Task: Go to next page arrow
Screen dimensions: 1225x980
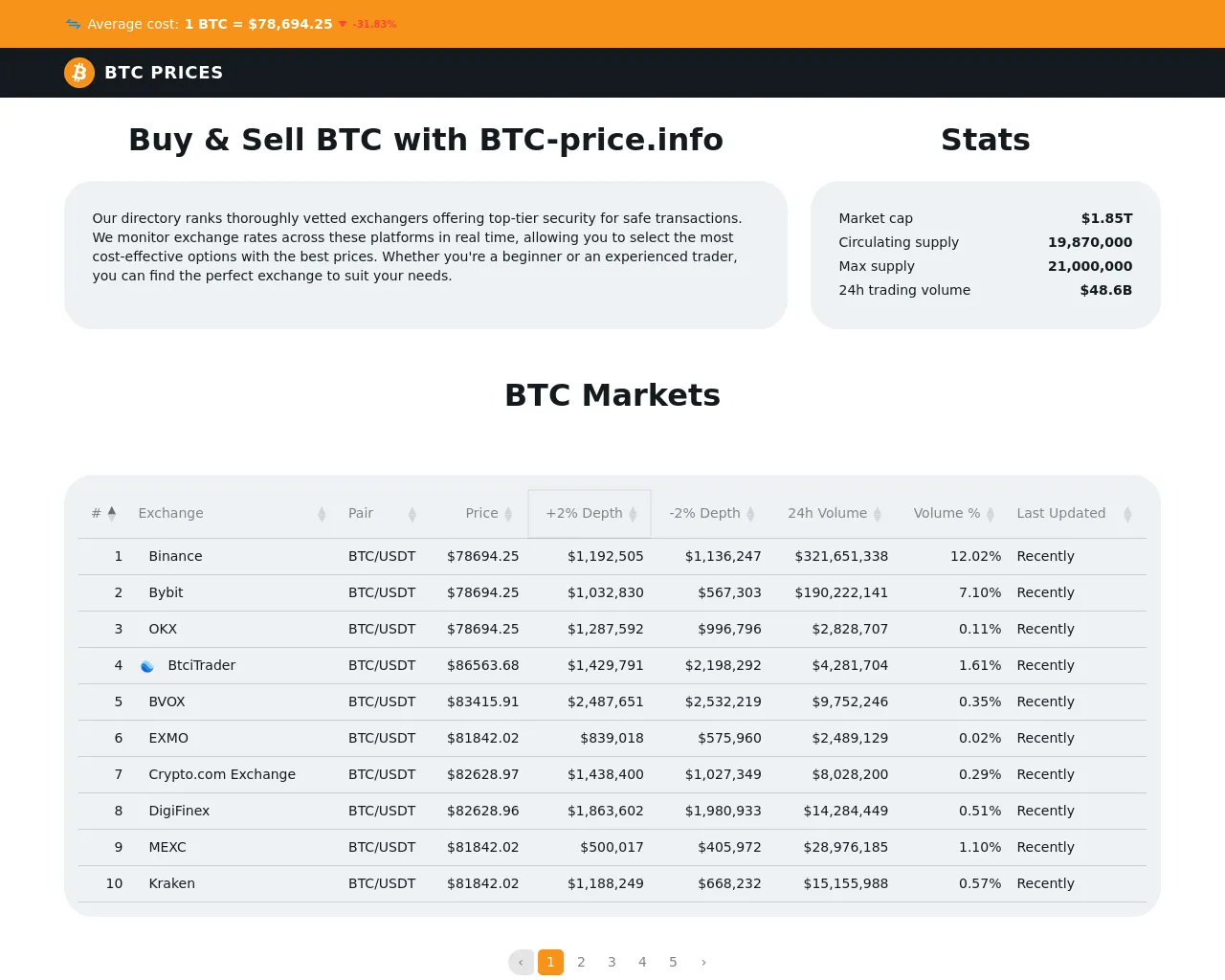Action: pyautogui.click(x=703, y=962)
